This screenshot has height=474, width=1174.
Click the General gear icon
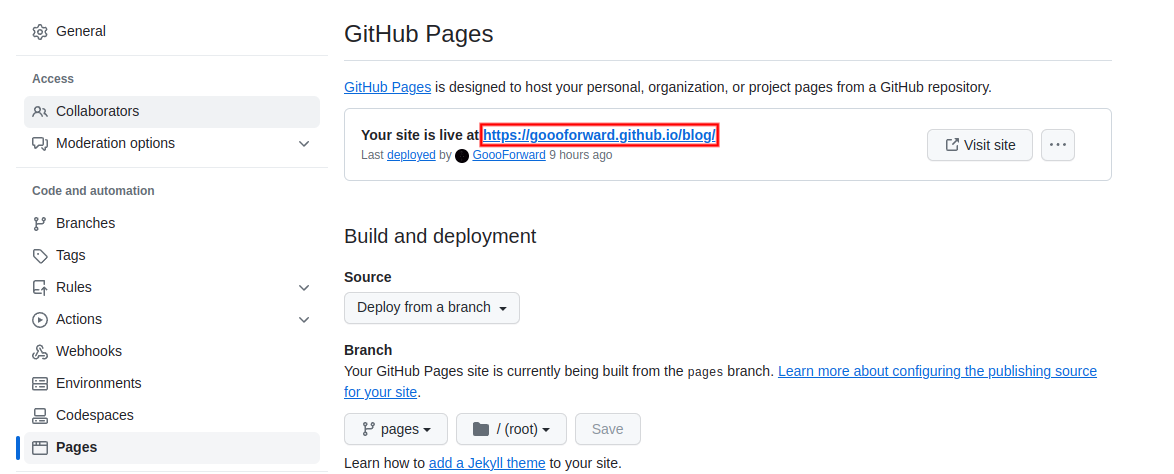click(40, 31)
